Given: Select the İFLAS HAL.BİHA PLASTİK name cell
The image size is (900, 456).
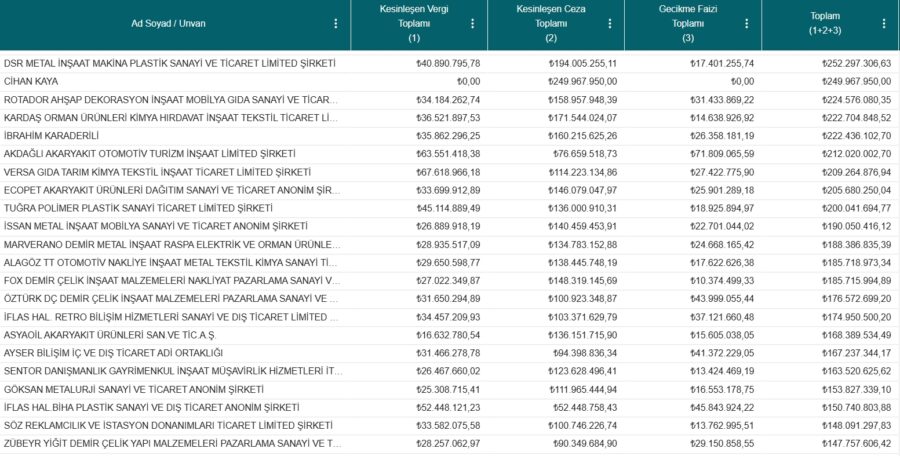Looking at the screenshot, I should tap(151, 408).
